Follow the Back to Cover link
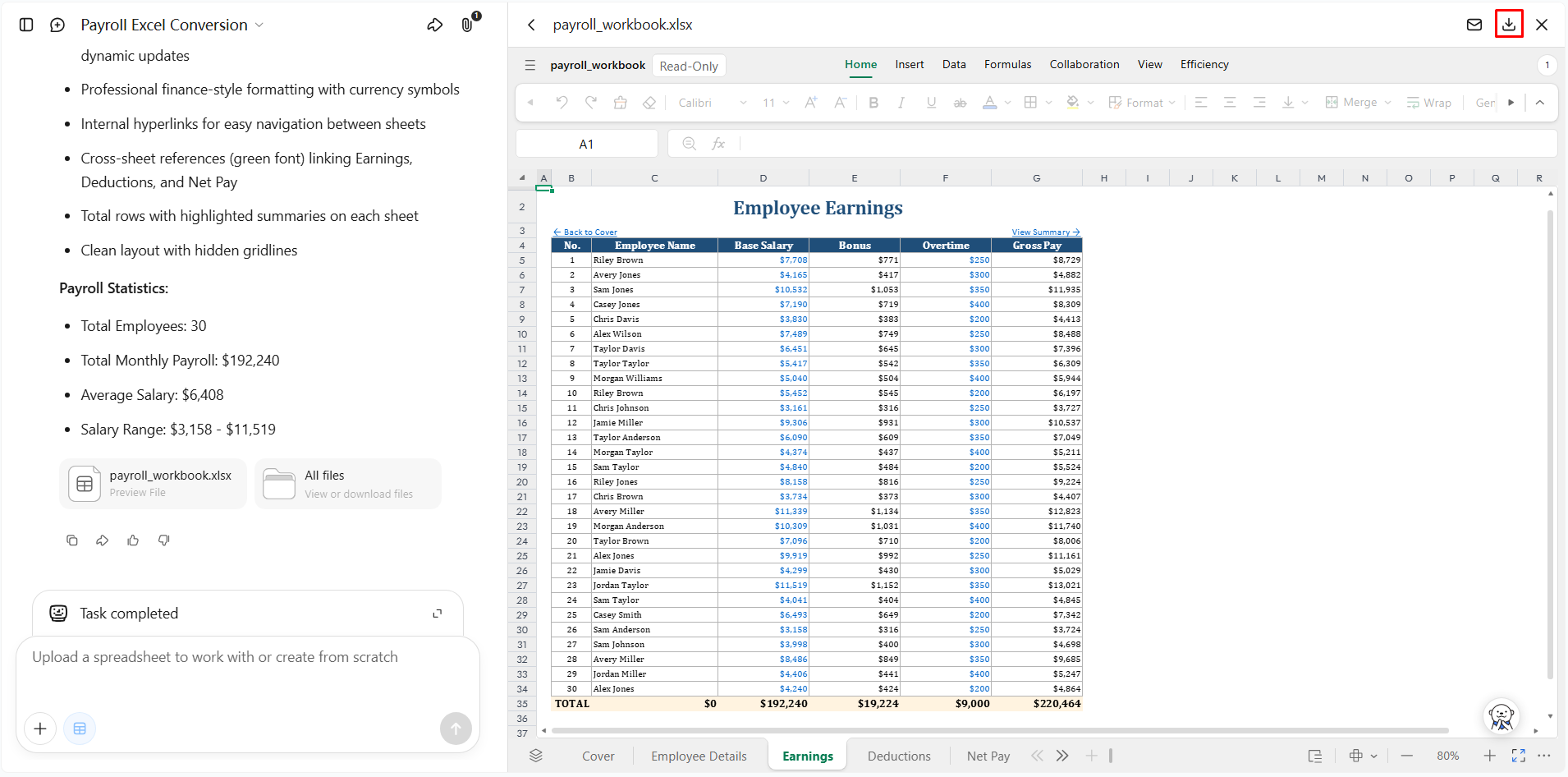The image size is (1568, 777). coord(585,232)
